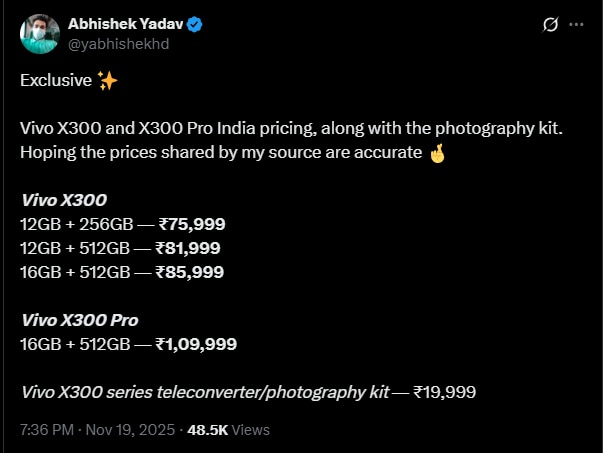
Task: Click the blue verified badge
Action: click(x=195, y=24)
